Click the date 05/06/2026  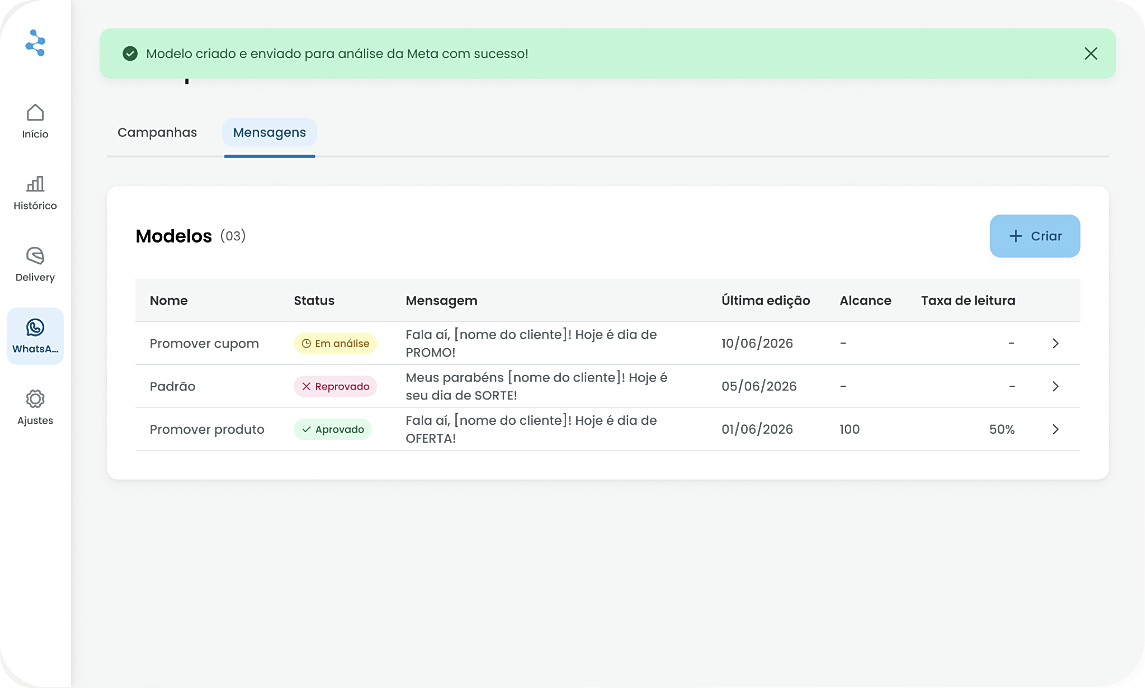click(759, 386)
